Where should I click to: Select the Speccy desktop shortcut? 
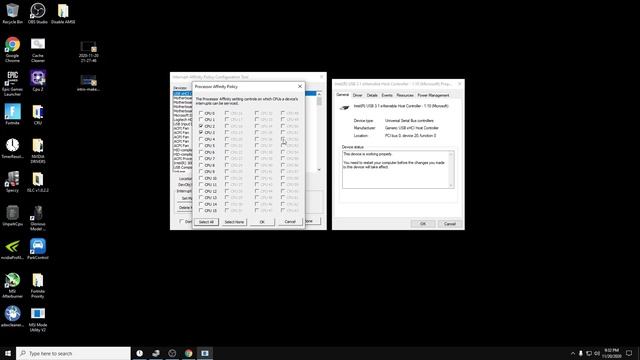(12, 182)
